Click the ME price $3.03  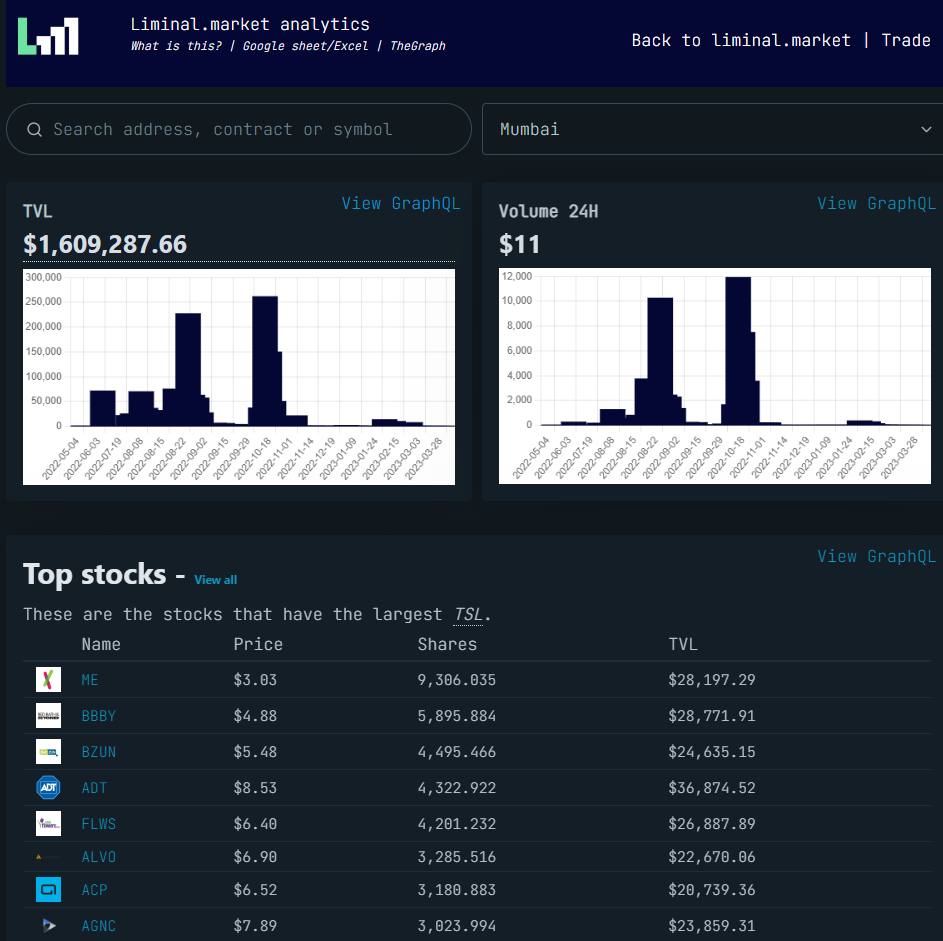point(255,680)
